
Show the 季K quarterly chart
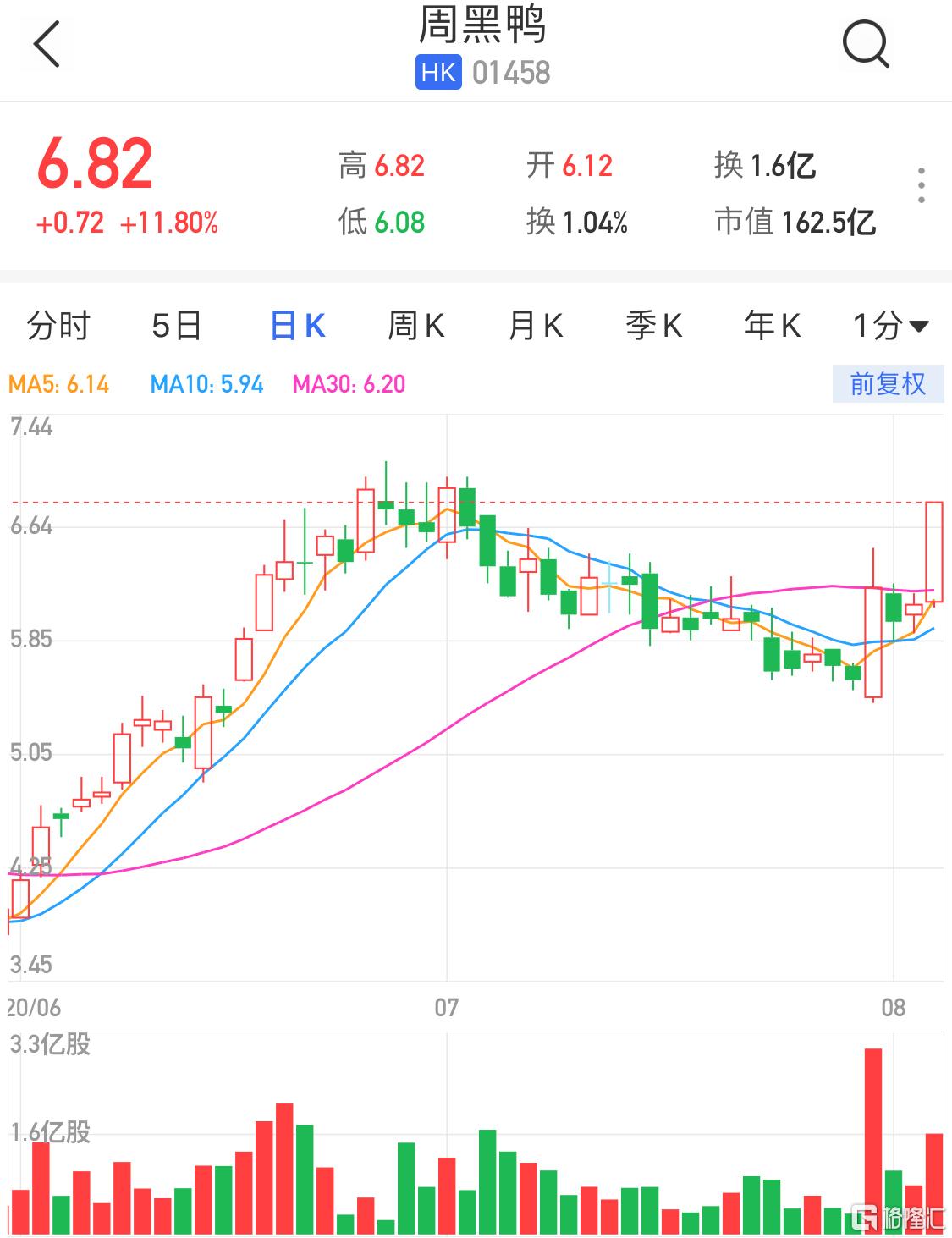(x=653, y=326)
